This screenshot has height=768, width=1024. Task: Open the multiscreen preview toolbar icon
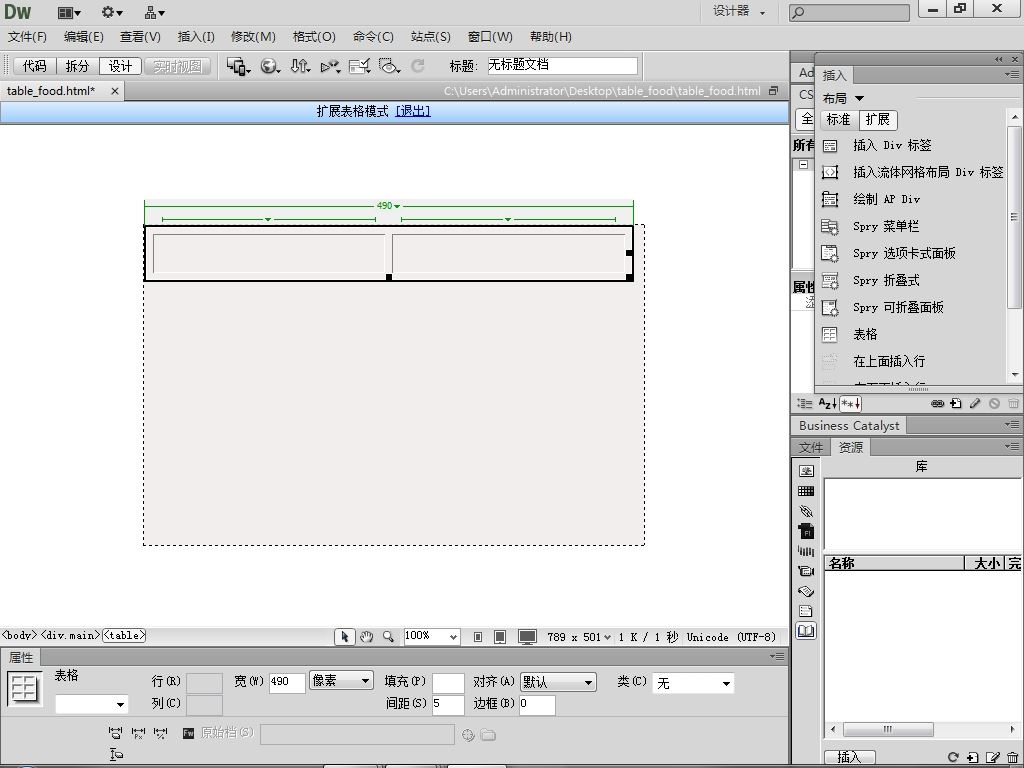tap(238, 66)
